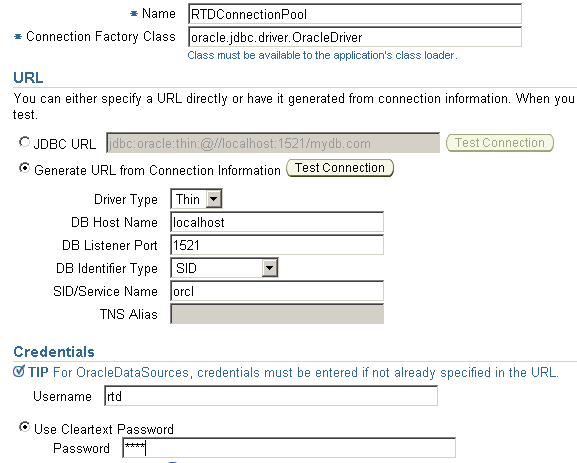Select the Use Cleartext Password radio button
The image size is (577, 463).
24,427
